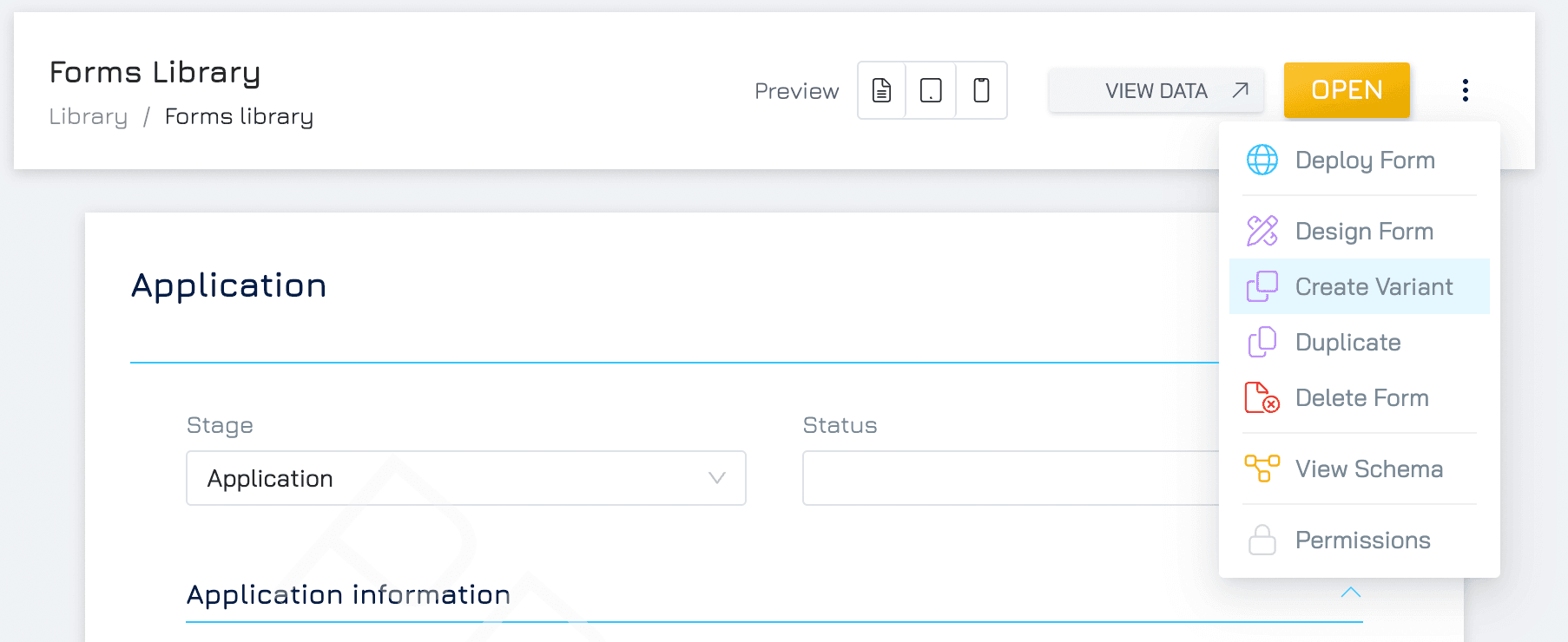This screenshot has height=642, width=1568.
Task: Click into the Status input field
Action: tap(1011, 478)
